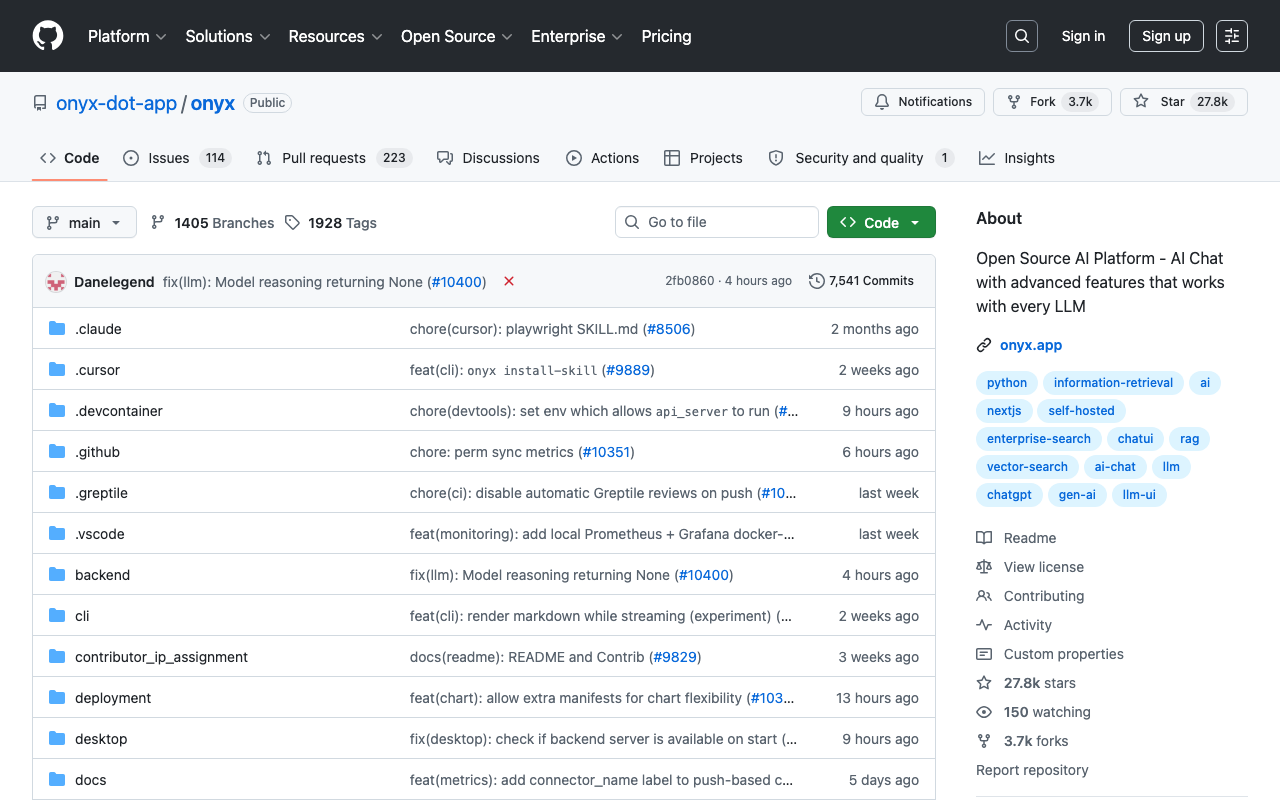Open the Projects tab
This screenshot has height=800, width=1280.
click(703, 158)
